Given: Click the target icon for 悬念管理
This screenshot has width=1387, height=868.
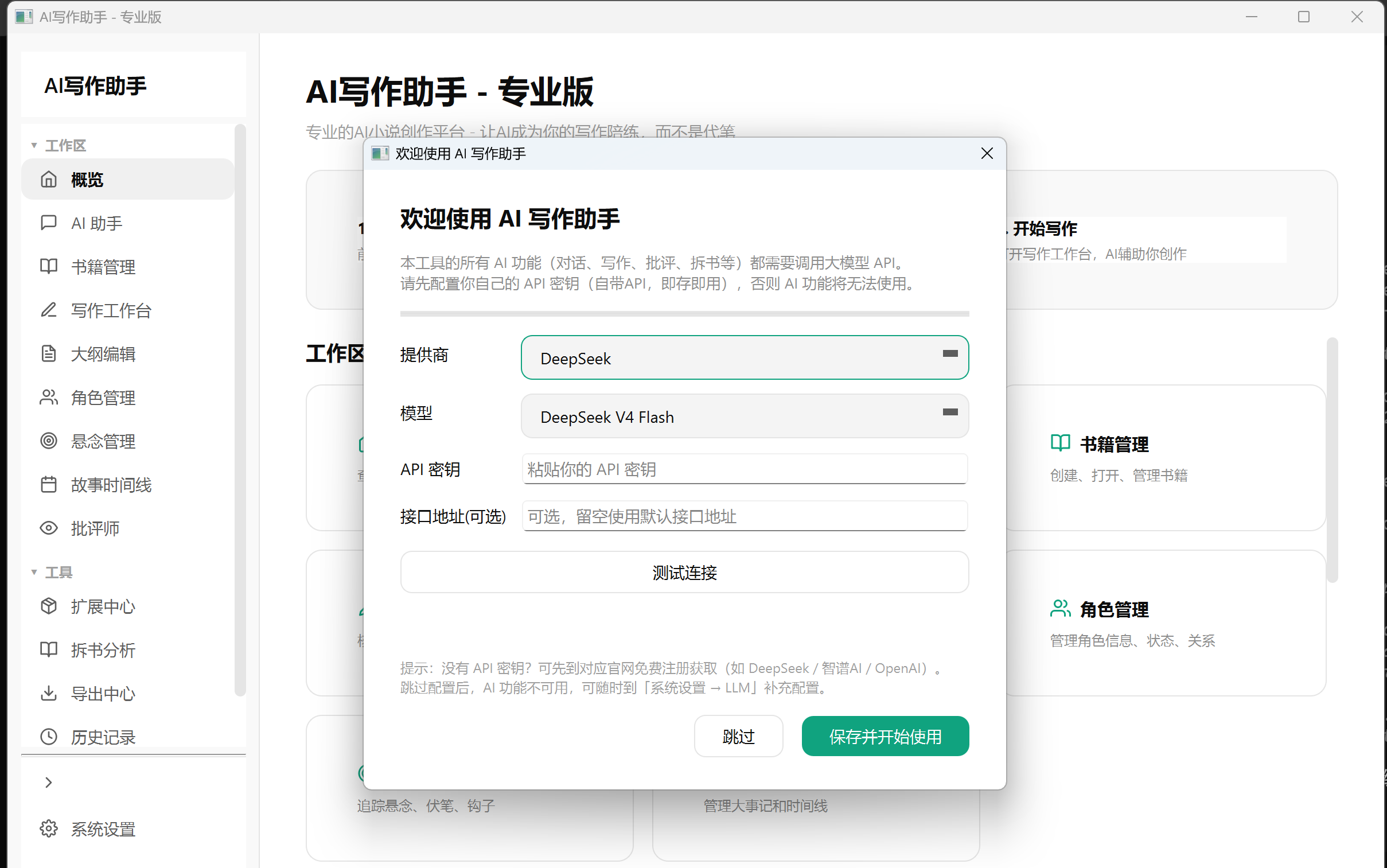Looking at the screenshot, I should (x=49, y=441).
